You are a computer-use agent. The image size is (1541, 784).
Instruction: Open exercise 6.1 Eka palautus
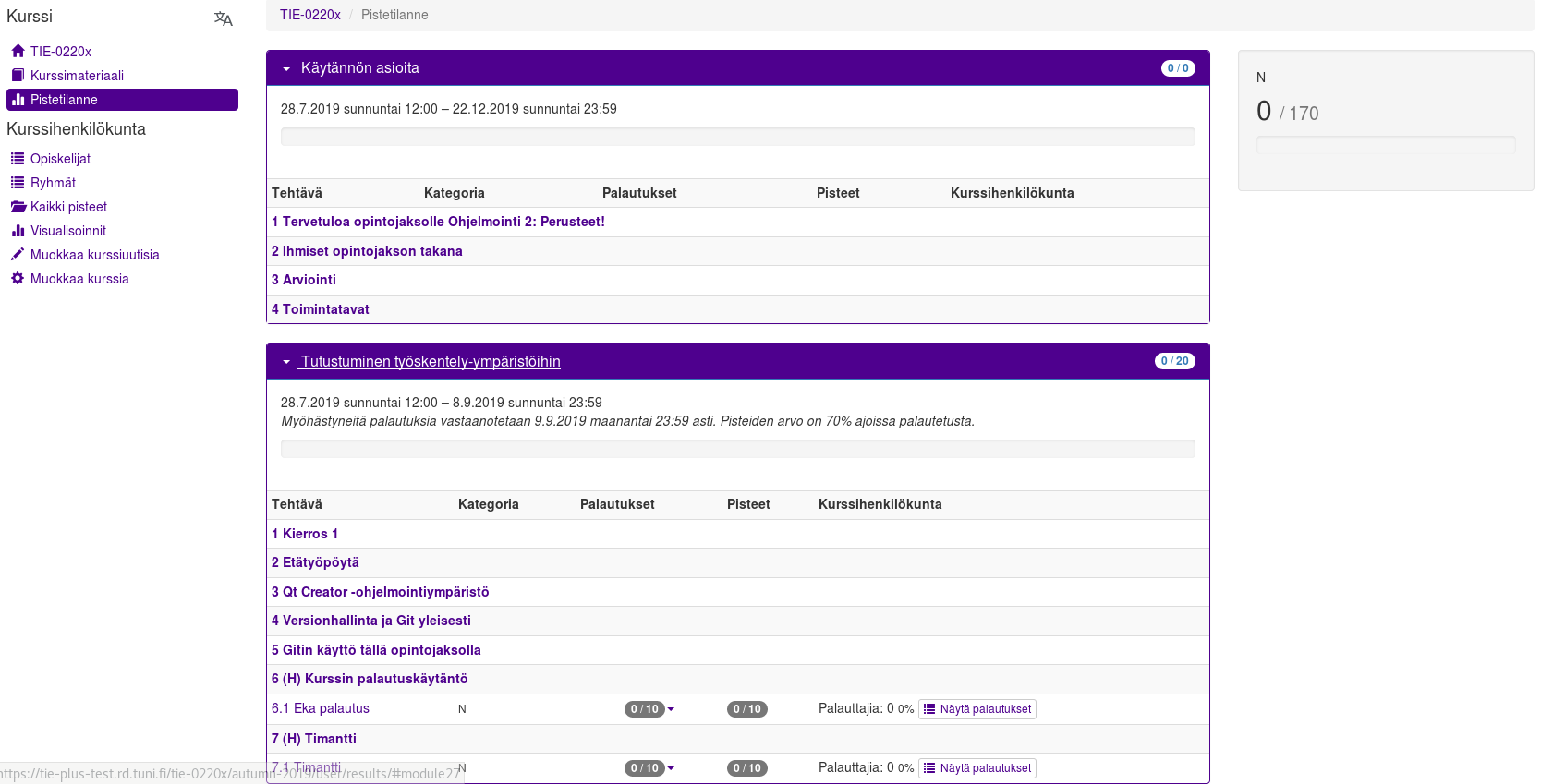pos(321,708)
